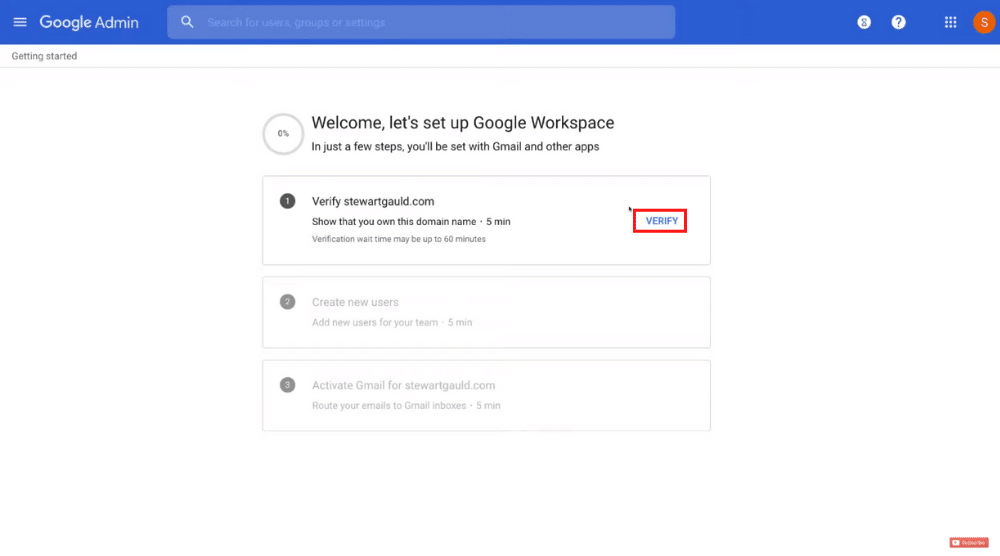This screenshot has height=556, width=1000.
Task: Click the 0% progress circle
Action: (283, 134)
